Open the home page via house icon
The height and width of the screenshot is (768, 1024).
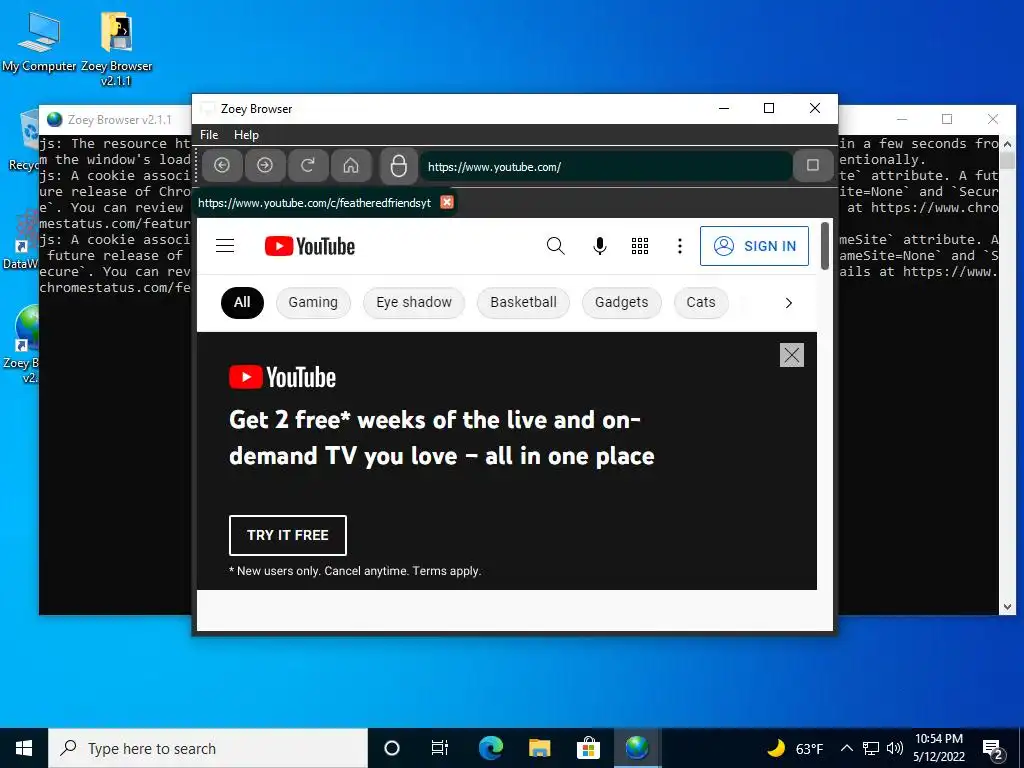351,166
